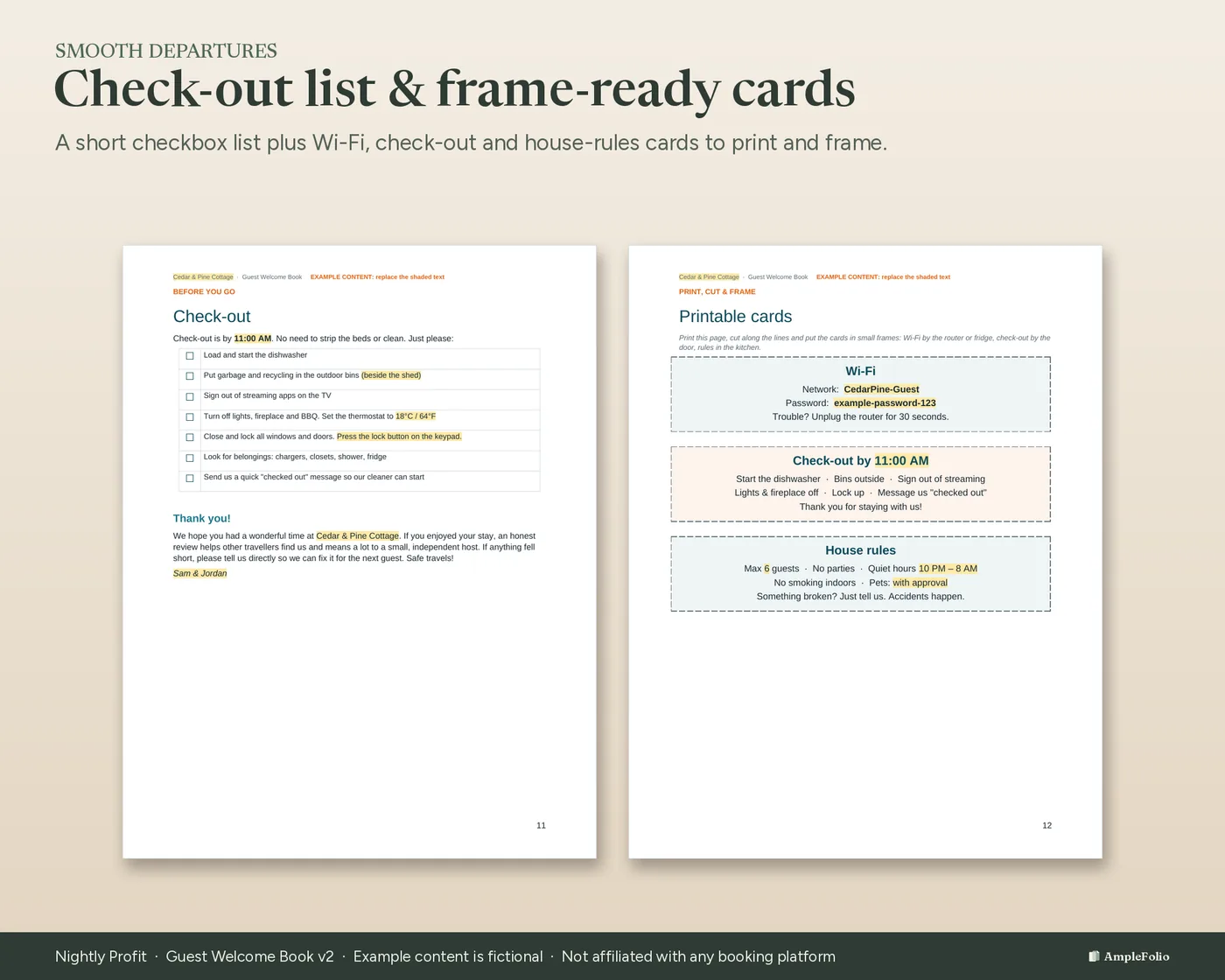Click the 'BEFORE YOU GO' label
The image size is (1225, 980).
tap(204, 291)
